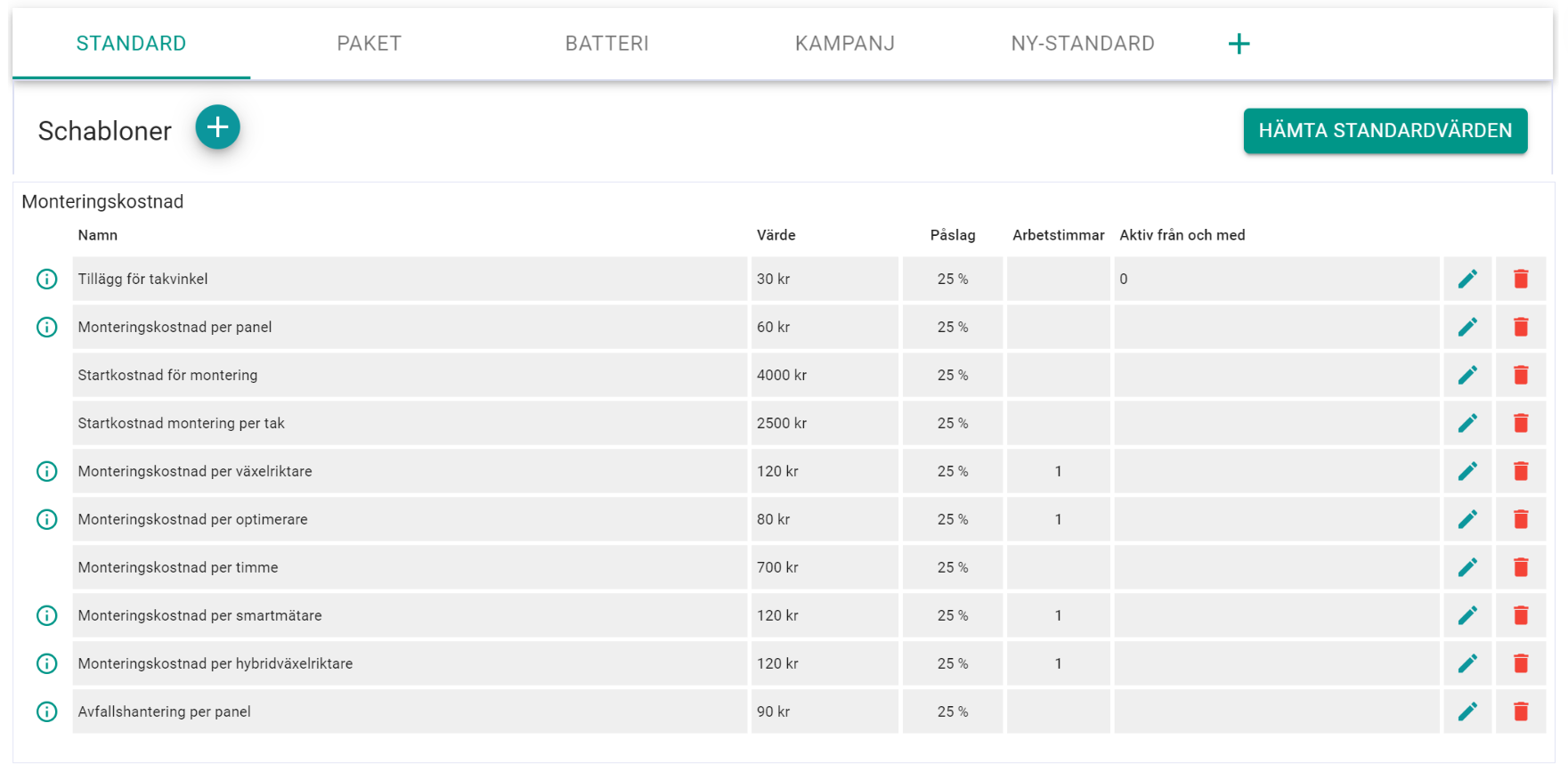Add a new Schabloner template
1568x772 pixels.
pos(217,127)
